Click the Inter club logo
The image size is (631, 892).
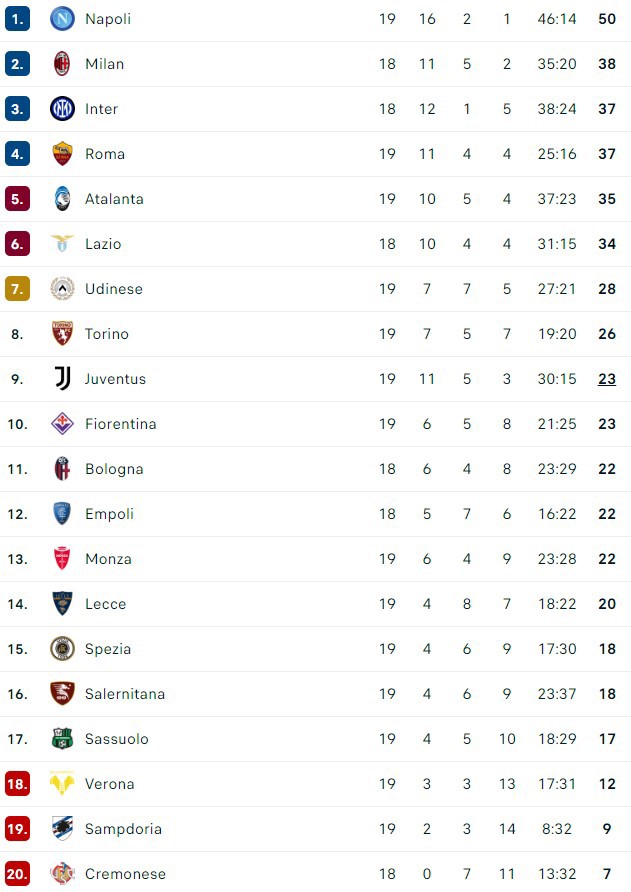click(62, 109)
